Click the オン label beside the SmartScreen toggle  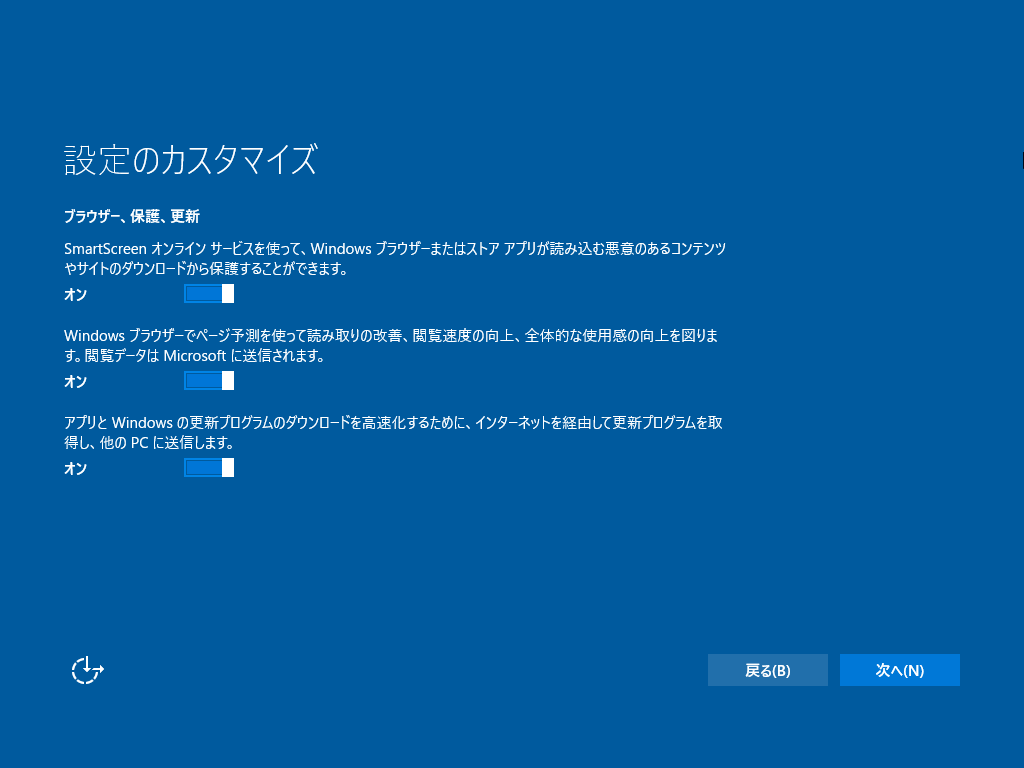pos(75,295)
